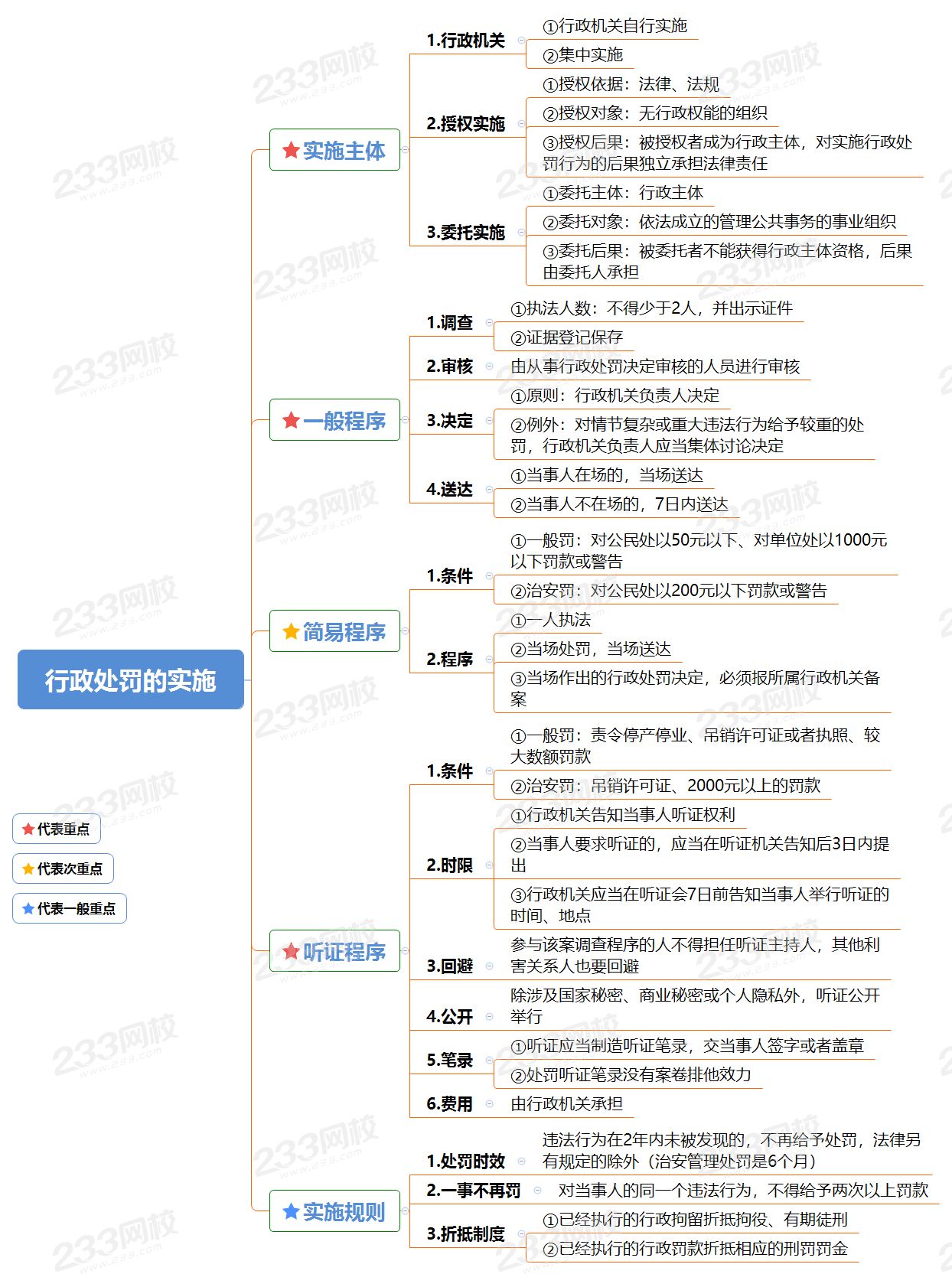The width and height of the screenshot is (952, 1274).
Task: Click the red star beside 一般程序
Action: (x=291, y=420)
